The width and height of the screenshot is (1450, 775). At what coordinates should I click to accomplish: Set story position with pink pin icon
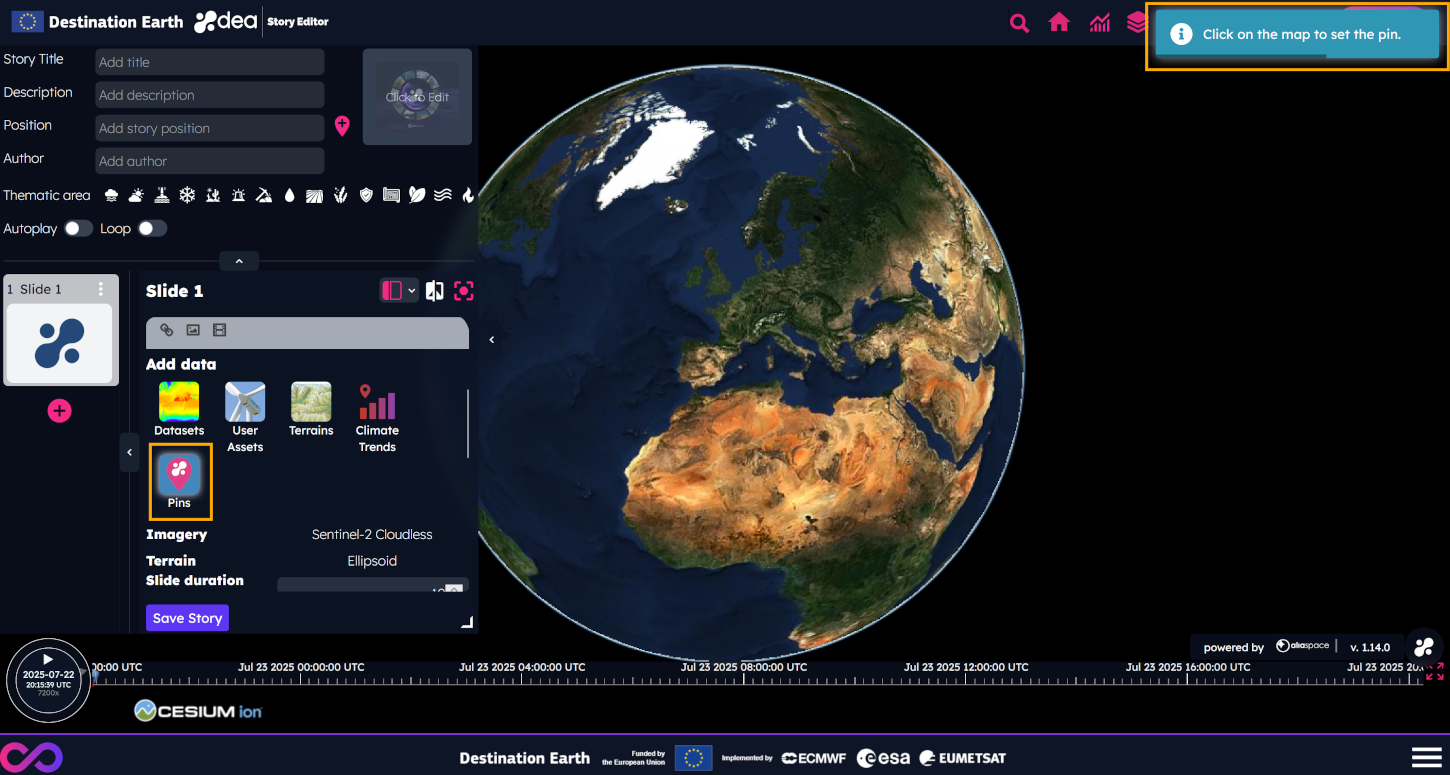(342, 126)
